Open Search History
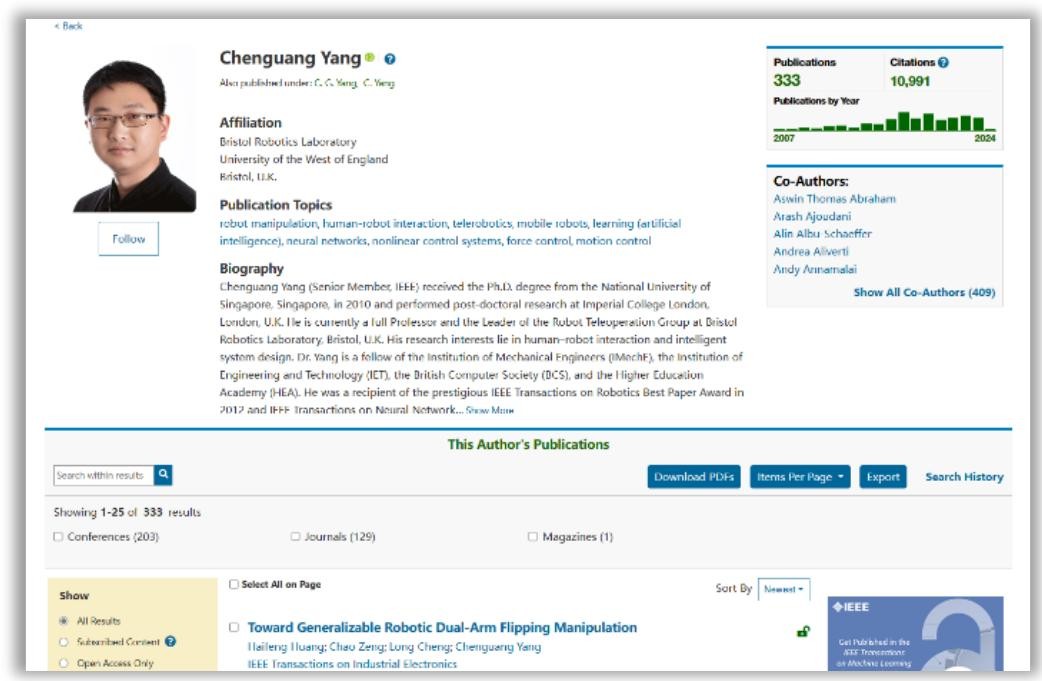 964,477
